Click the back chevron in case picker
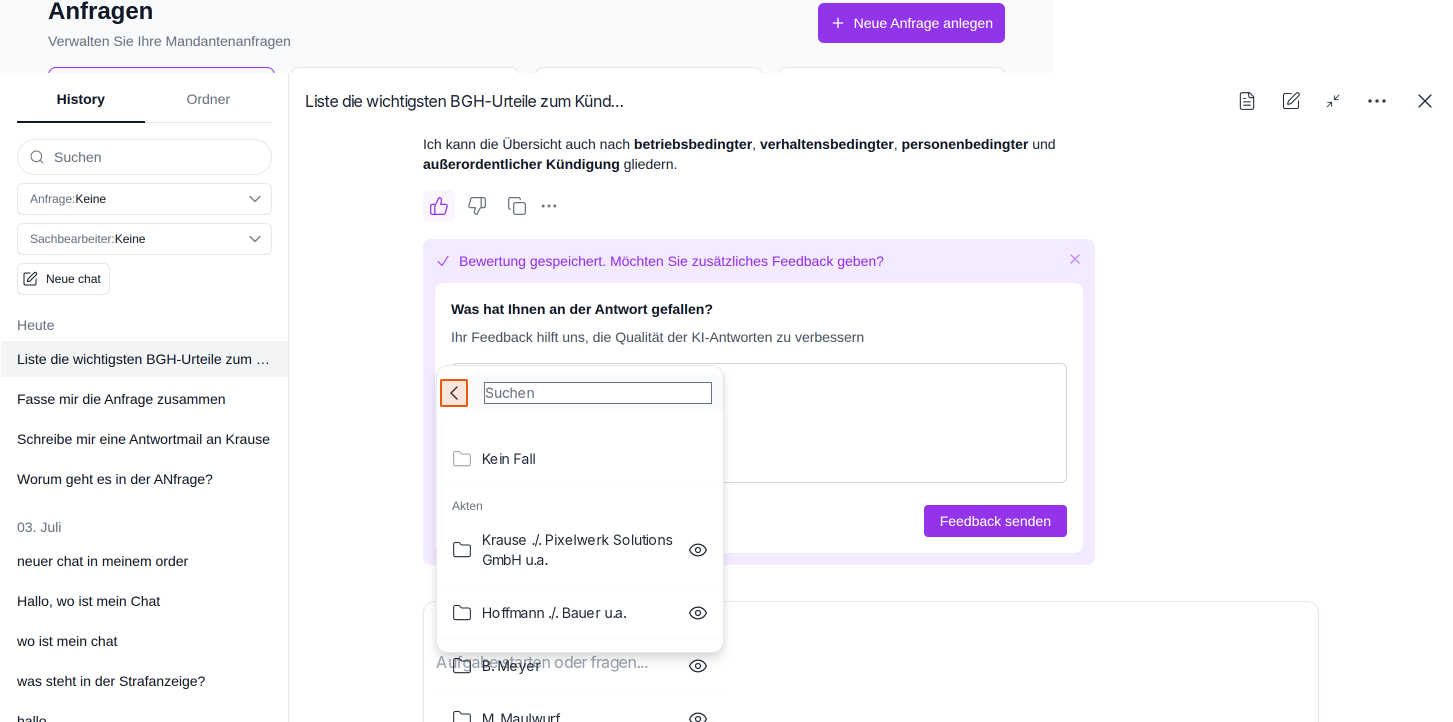 pos(454,393)
